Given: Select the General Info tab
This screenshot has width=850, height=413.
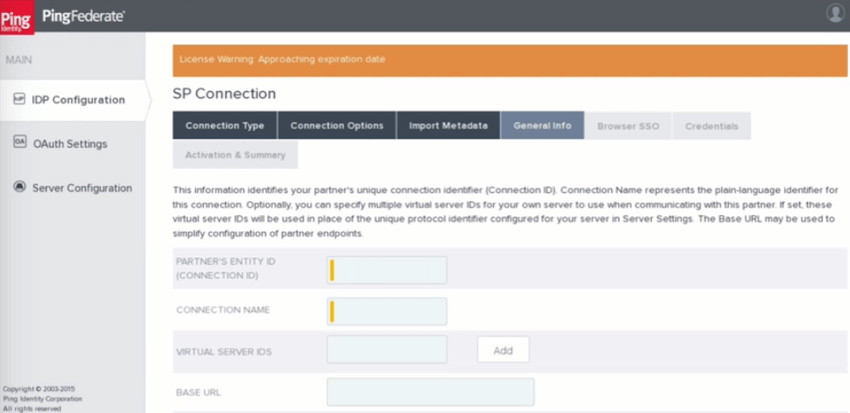Looking at the screenshot, I should [x=542, y=126].
